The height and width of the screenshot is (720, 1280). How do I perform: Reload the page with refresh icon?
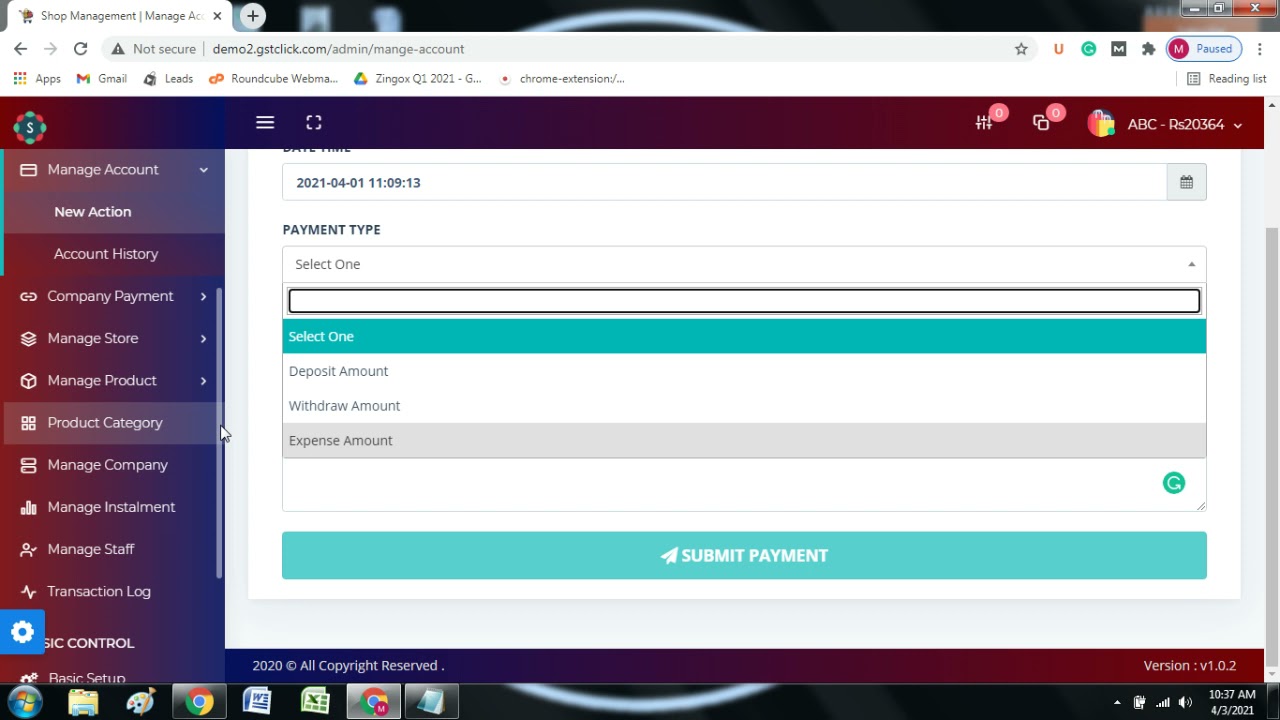click(x=81, y=49)
